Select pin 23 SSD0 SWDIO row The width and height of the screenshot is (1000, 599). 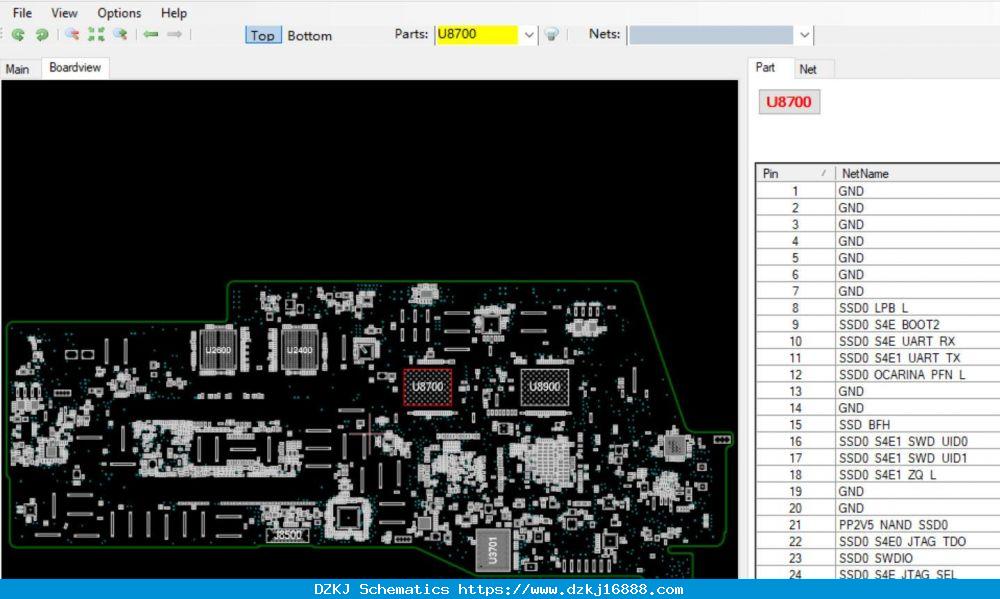coord(878,558)
